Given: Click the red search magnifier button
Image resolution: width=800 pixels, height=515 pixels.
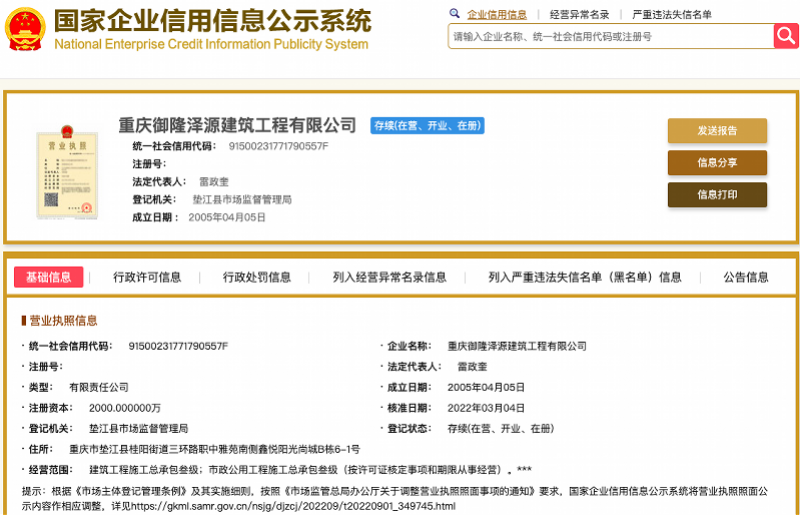Looking at the screenshot, I should coord(786,36).
